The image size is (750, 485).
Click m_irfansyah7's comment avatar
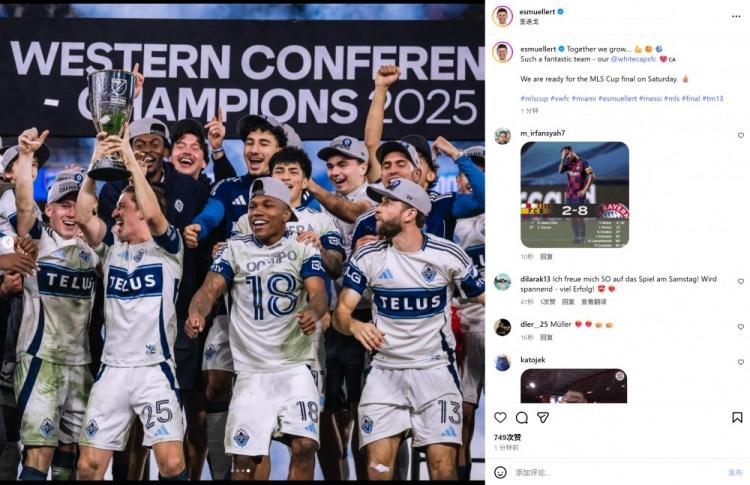pos(502,136)
